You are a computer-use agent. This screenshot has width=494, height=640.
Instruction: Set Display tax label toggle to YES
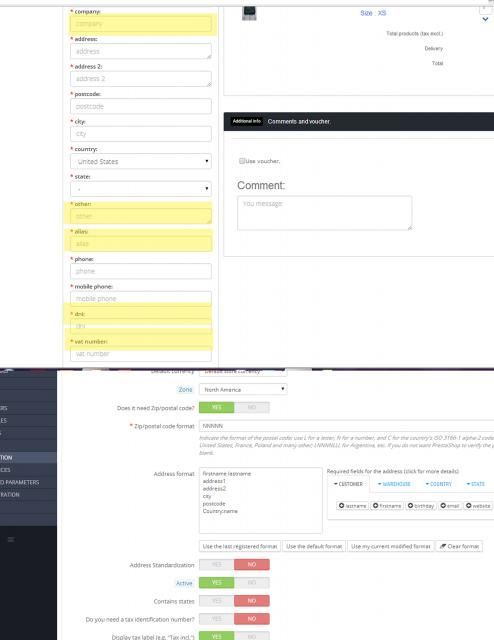(217, 636)
